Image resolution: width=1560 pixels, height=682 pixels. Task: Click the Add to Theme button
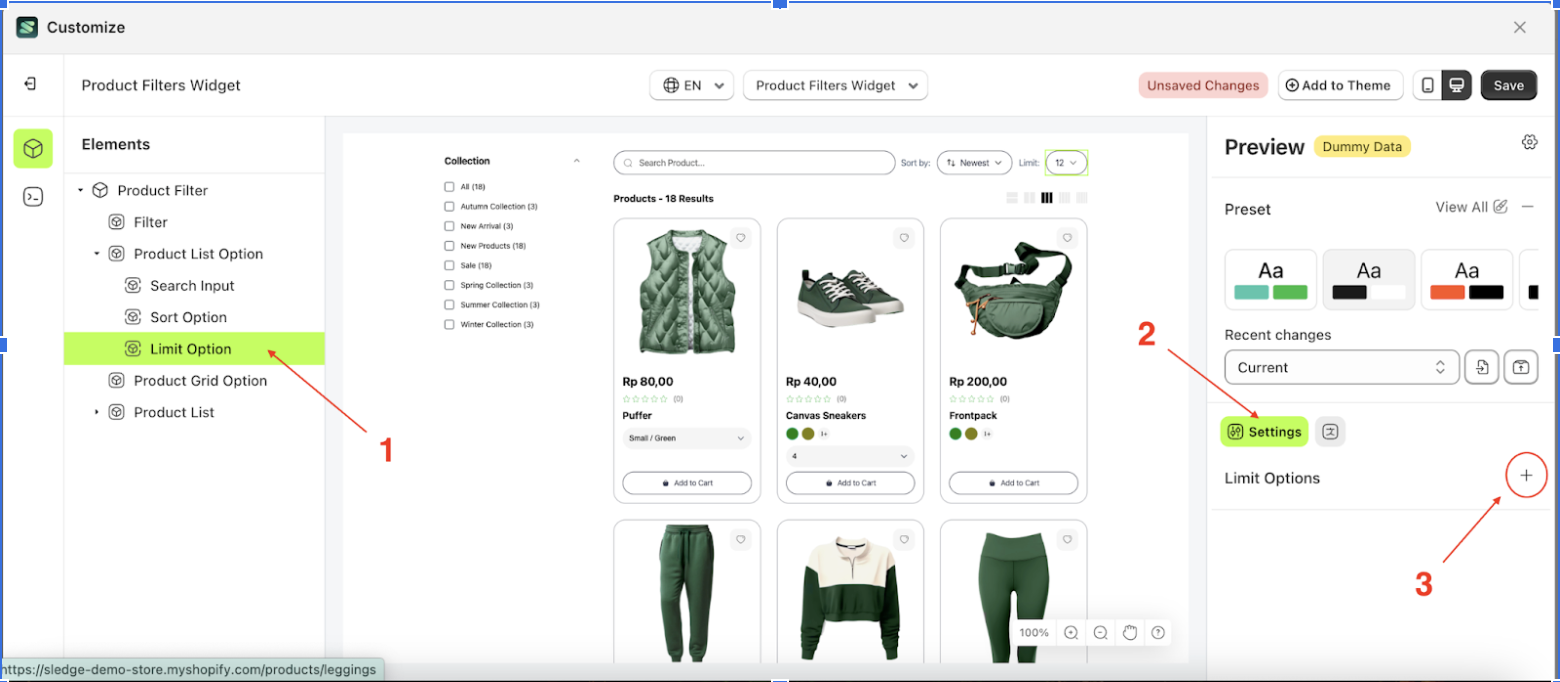point(1340,86)
